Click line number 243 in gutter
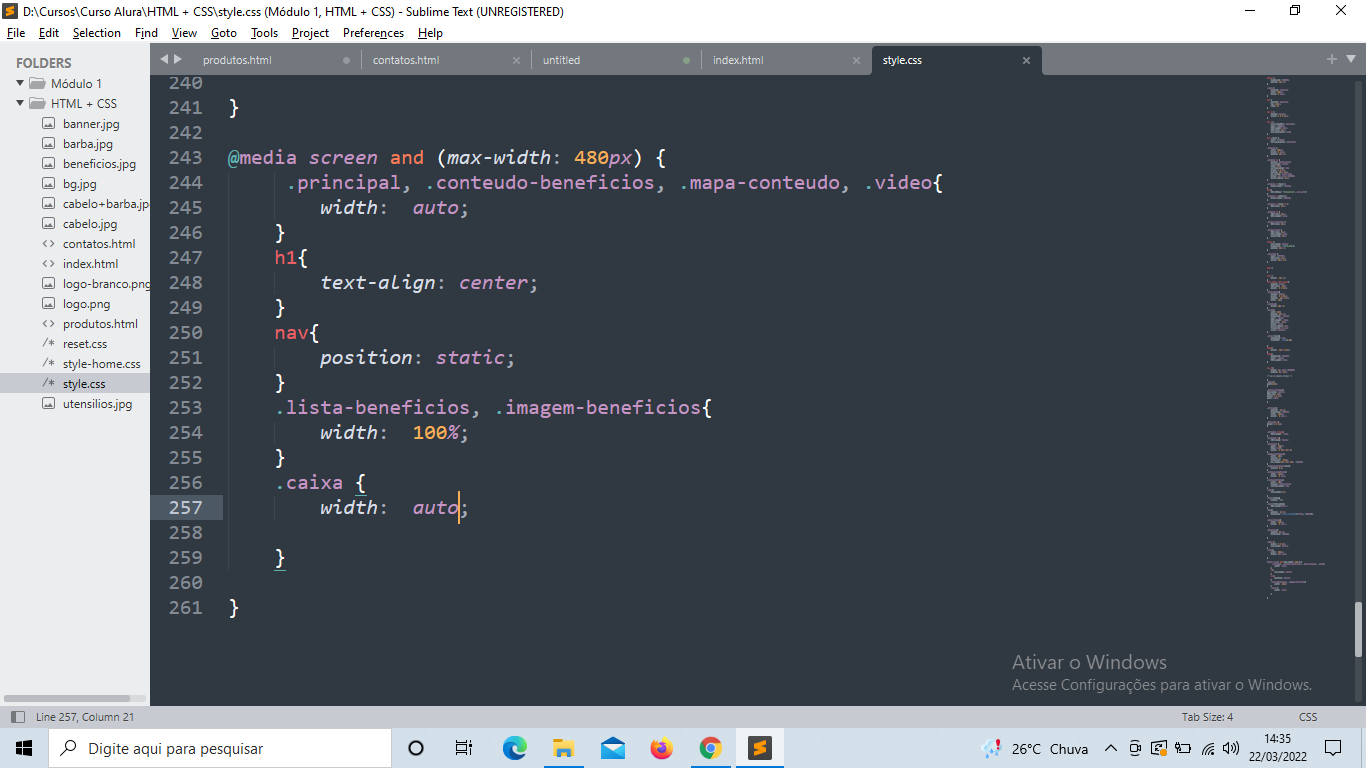The width and height of the screenshot is (1366, 768). tap(185, 158)
